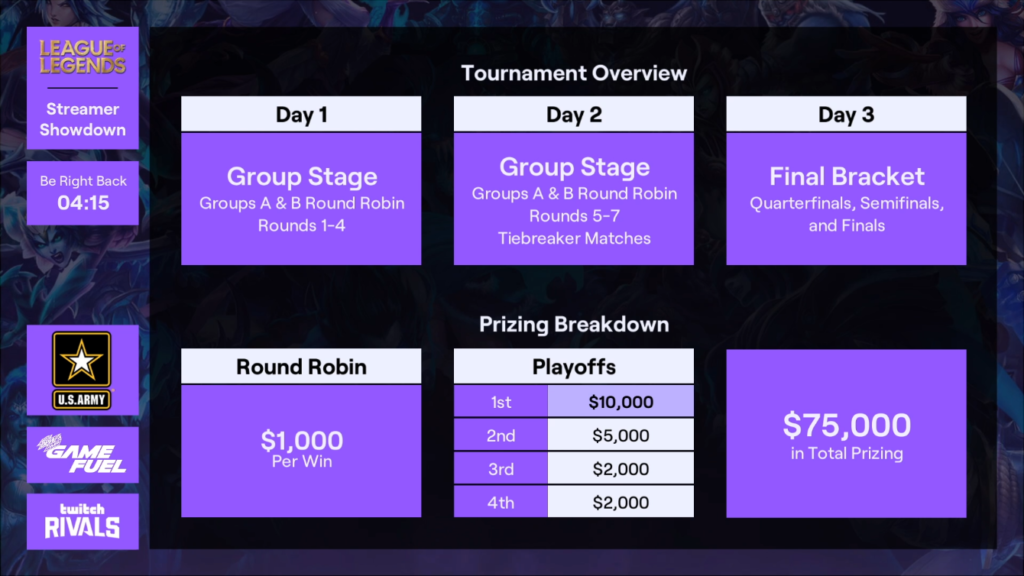Click the U.S. Army star logo
The width and height of the screenshot is (1024, 576).
[82, 370]
